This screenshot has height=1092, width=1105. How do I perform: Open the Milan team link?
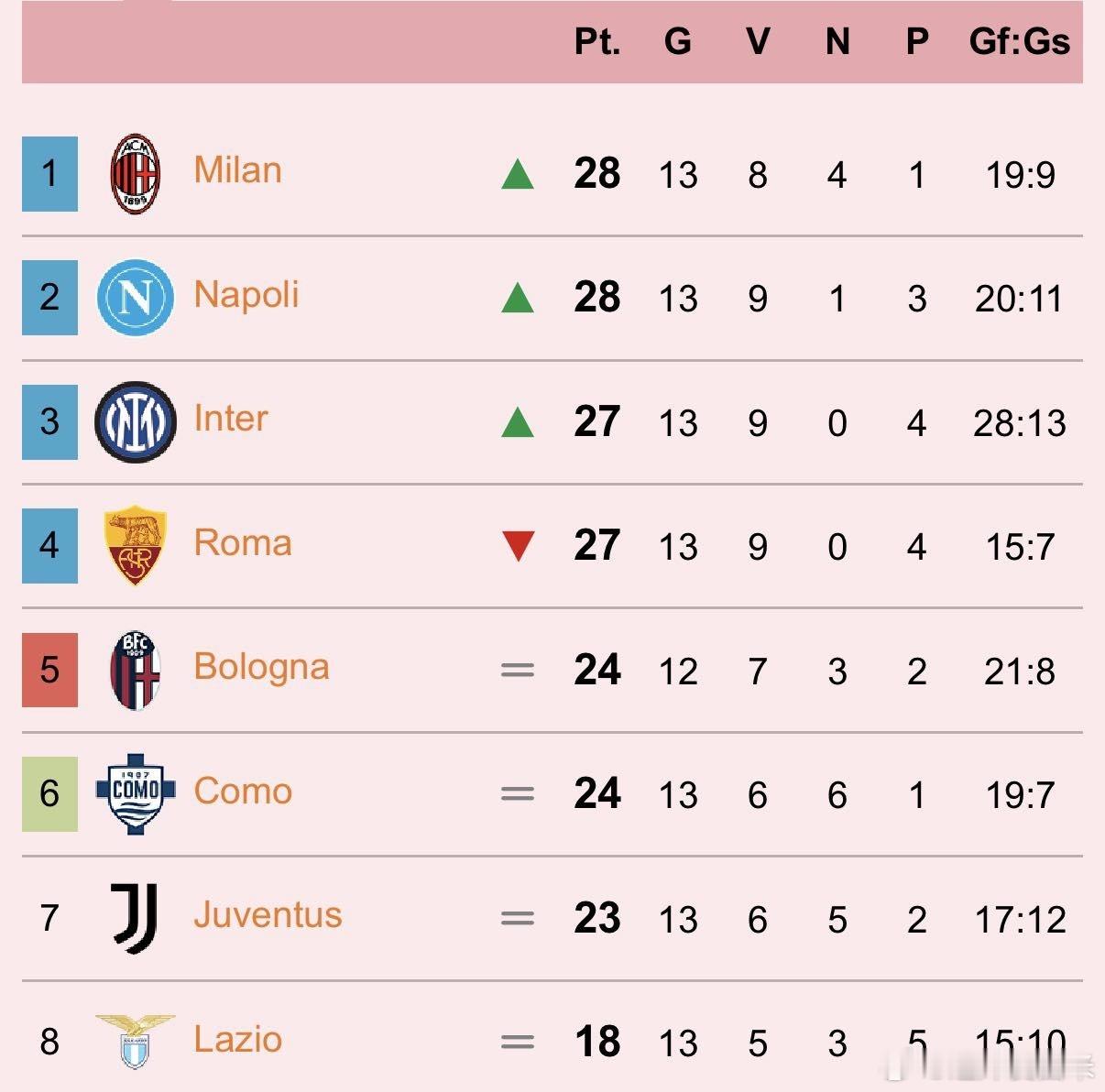point(237,170)
